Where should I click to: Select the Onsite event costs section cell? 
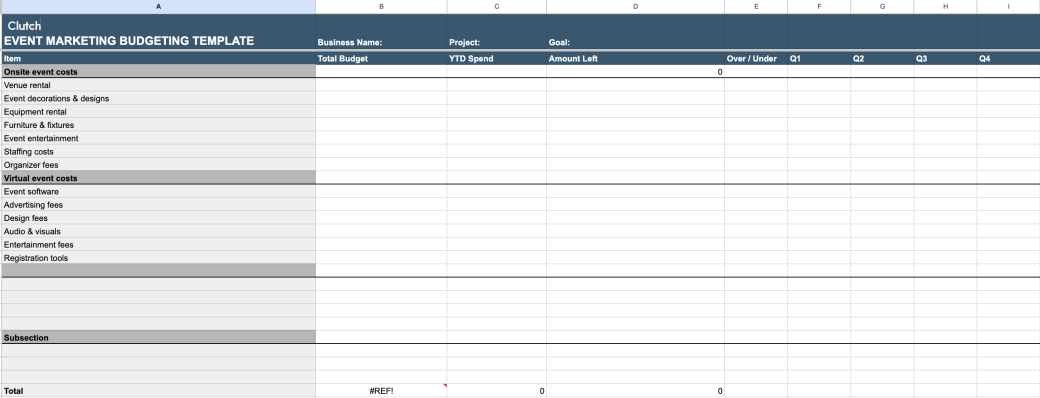tap(158, 72)
